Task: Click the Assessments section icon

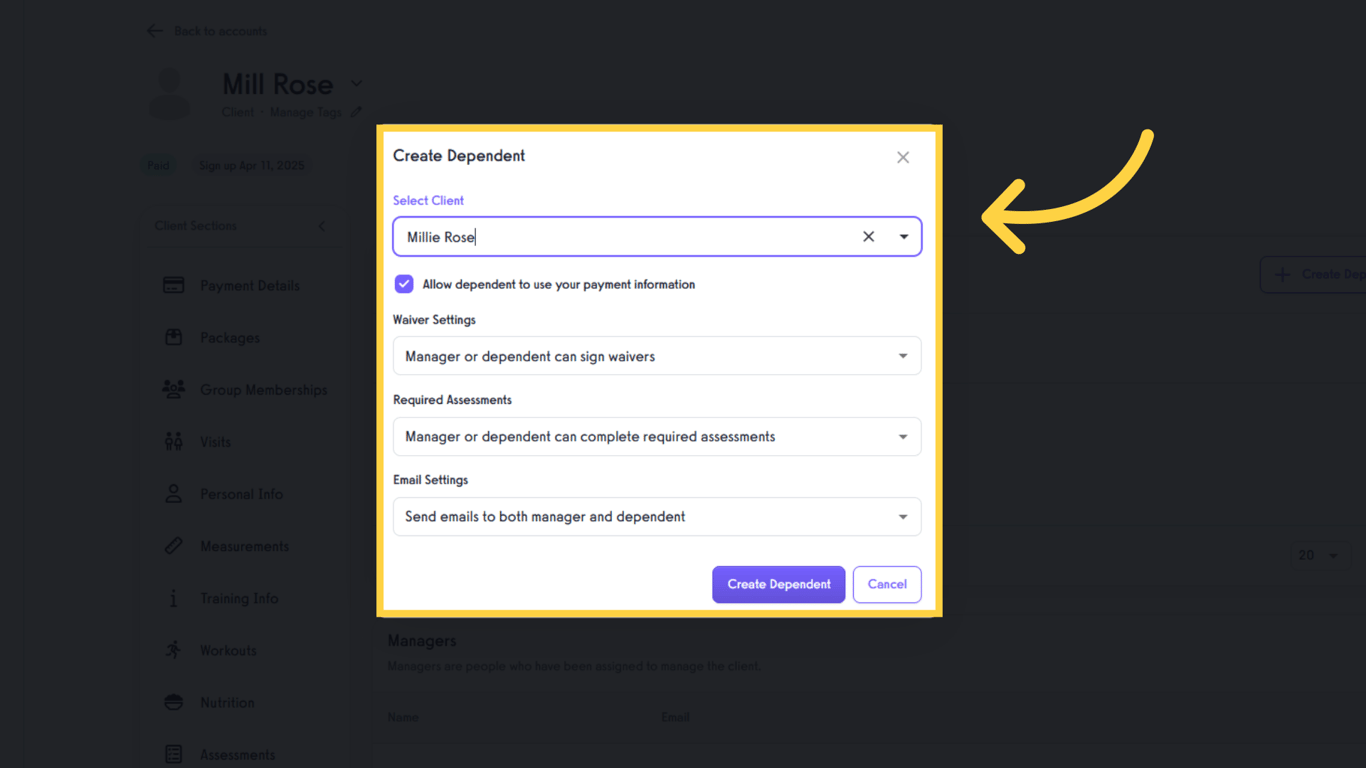Action: click(172, 753)
